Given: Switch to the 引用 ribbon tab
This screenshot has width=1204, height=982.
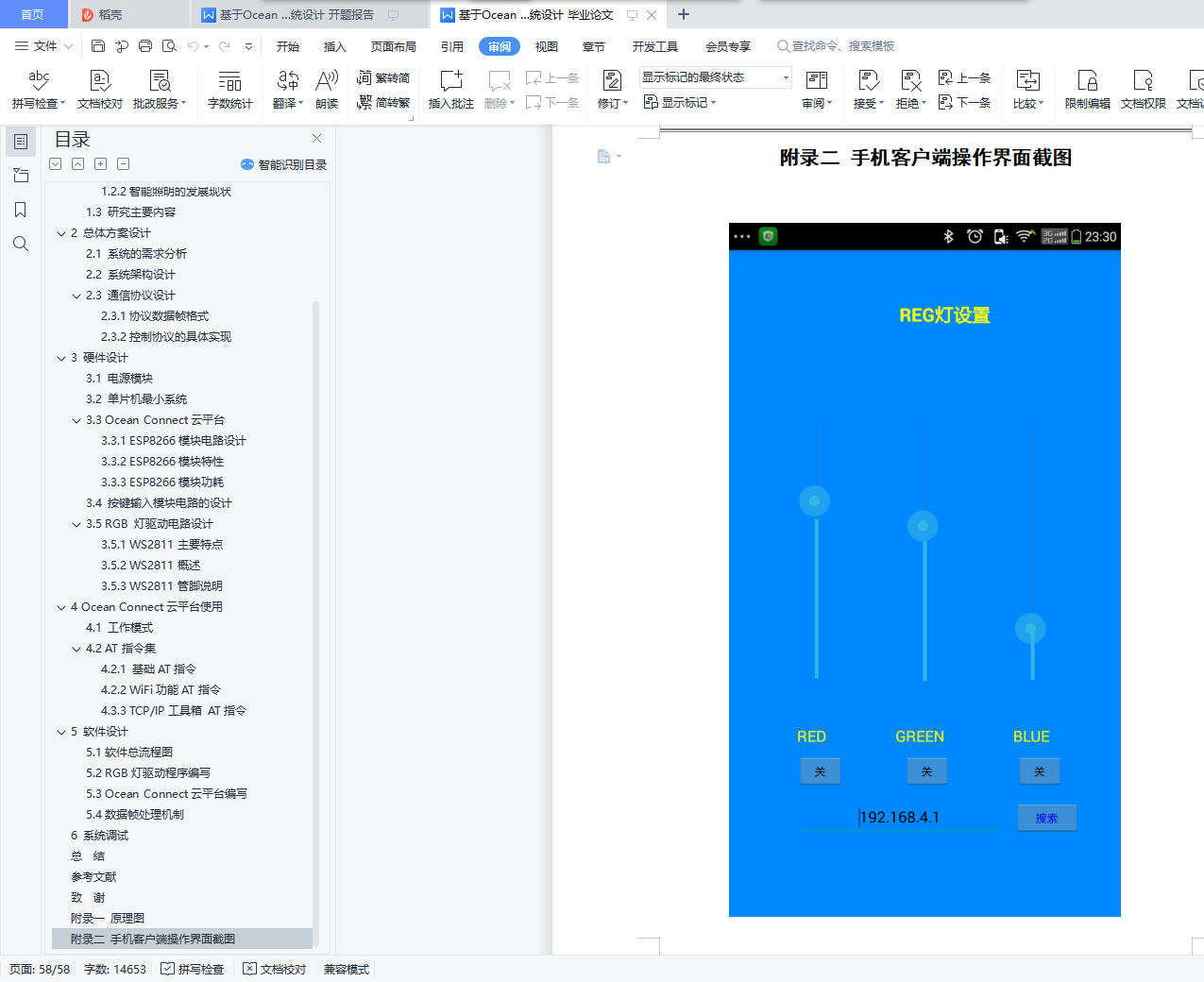Looking at the screenshot, I should [452, 46].
